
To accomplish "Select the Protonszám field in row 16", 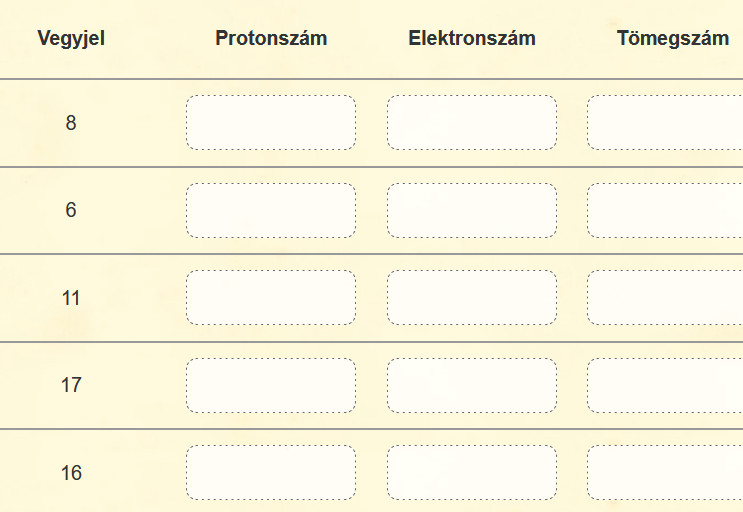I will pyautogui.click(x=271, y=472).
